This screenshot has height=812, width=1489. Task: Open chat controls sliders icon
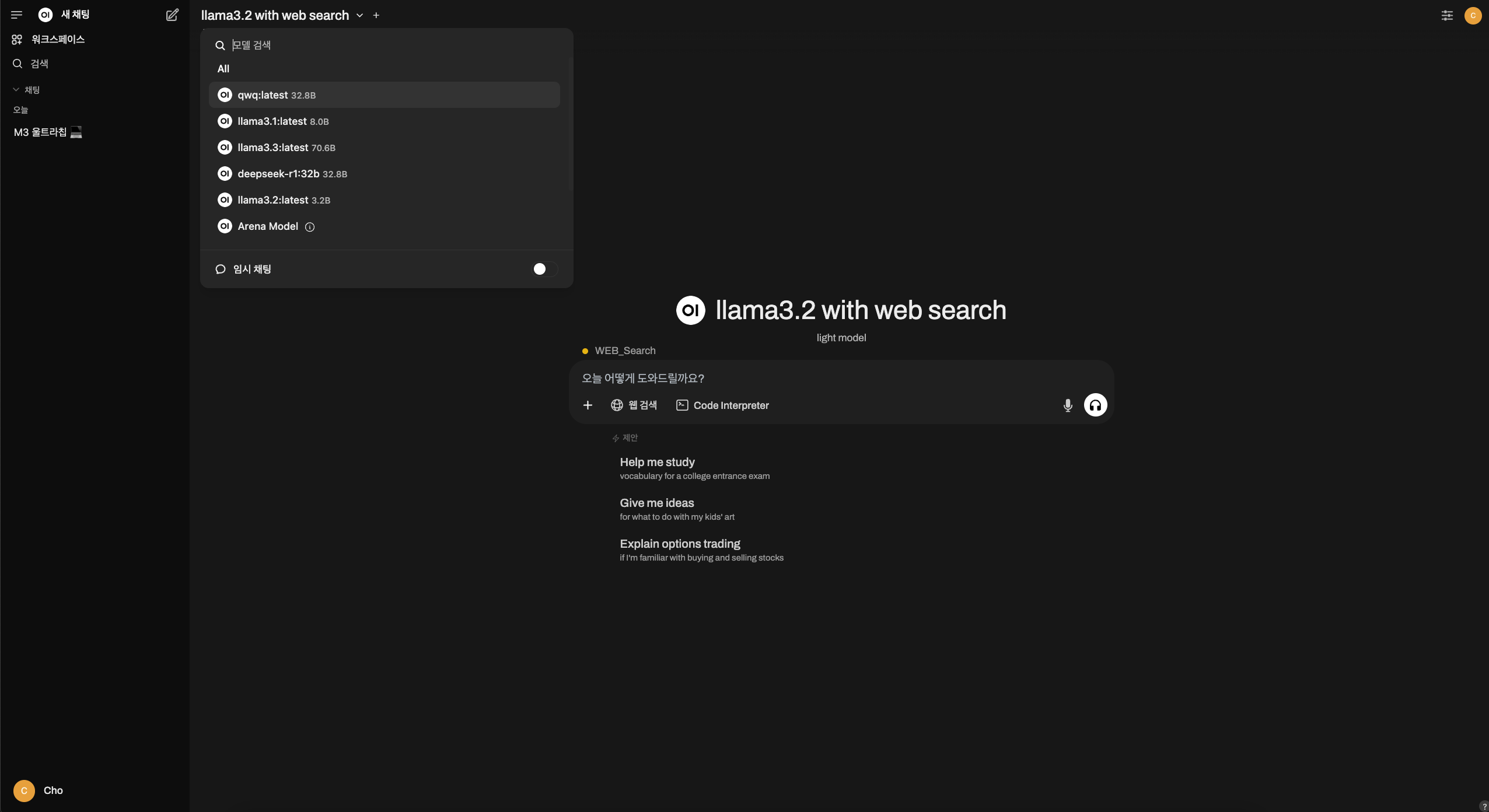click(1447, 16)
